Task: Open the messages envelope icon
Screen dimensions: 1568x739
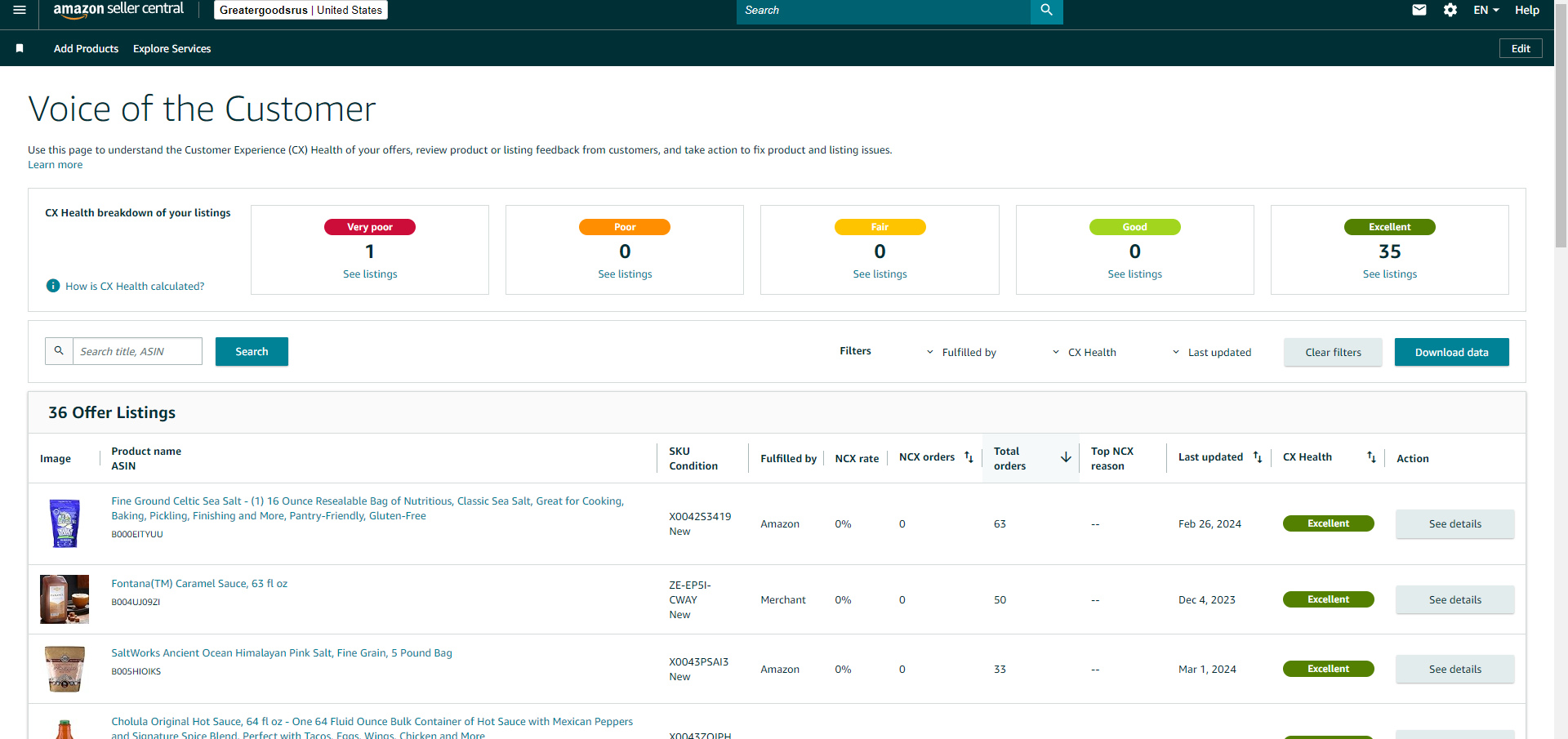Action: point(1419,10)
